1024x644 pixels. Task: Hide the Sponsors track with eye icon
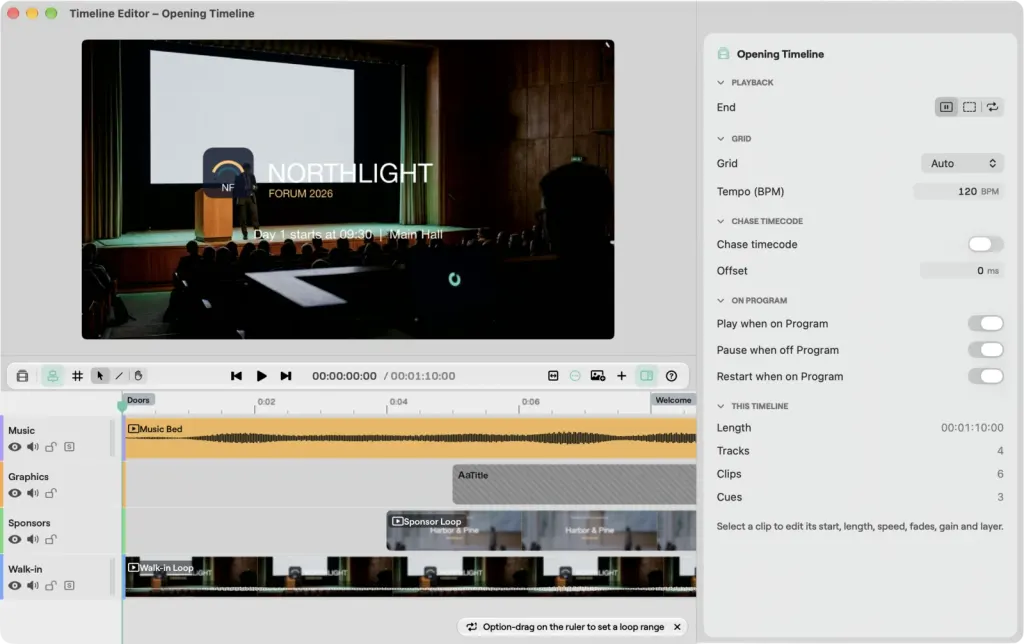(x=14, y=539)
